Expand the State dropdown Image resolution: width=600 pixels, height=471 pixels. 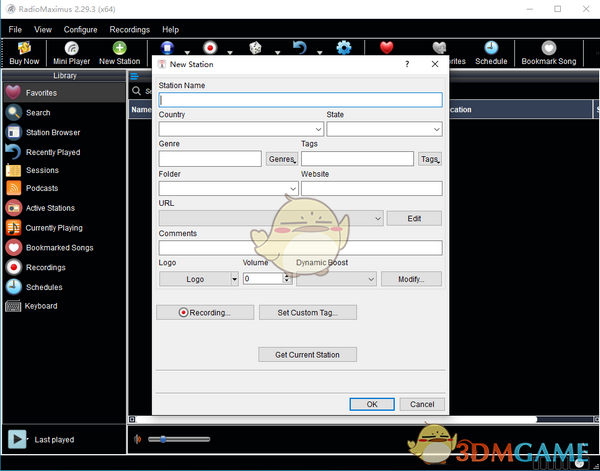(x=436, y=129)
